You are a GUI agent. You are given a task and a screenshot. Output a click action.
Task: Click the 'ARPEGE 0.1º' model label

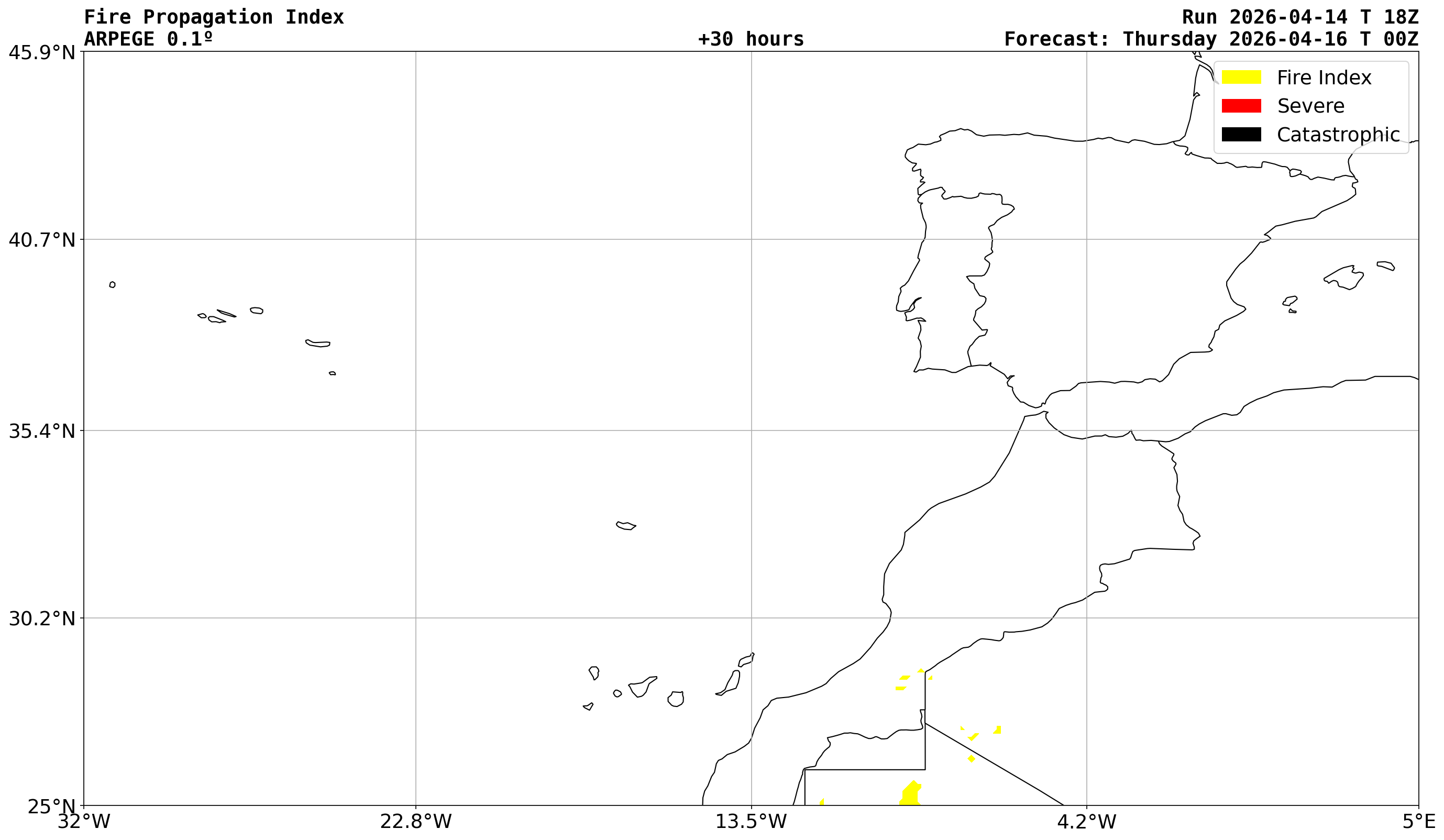click(148, 39)
